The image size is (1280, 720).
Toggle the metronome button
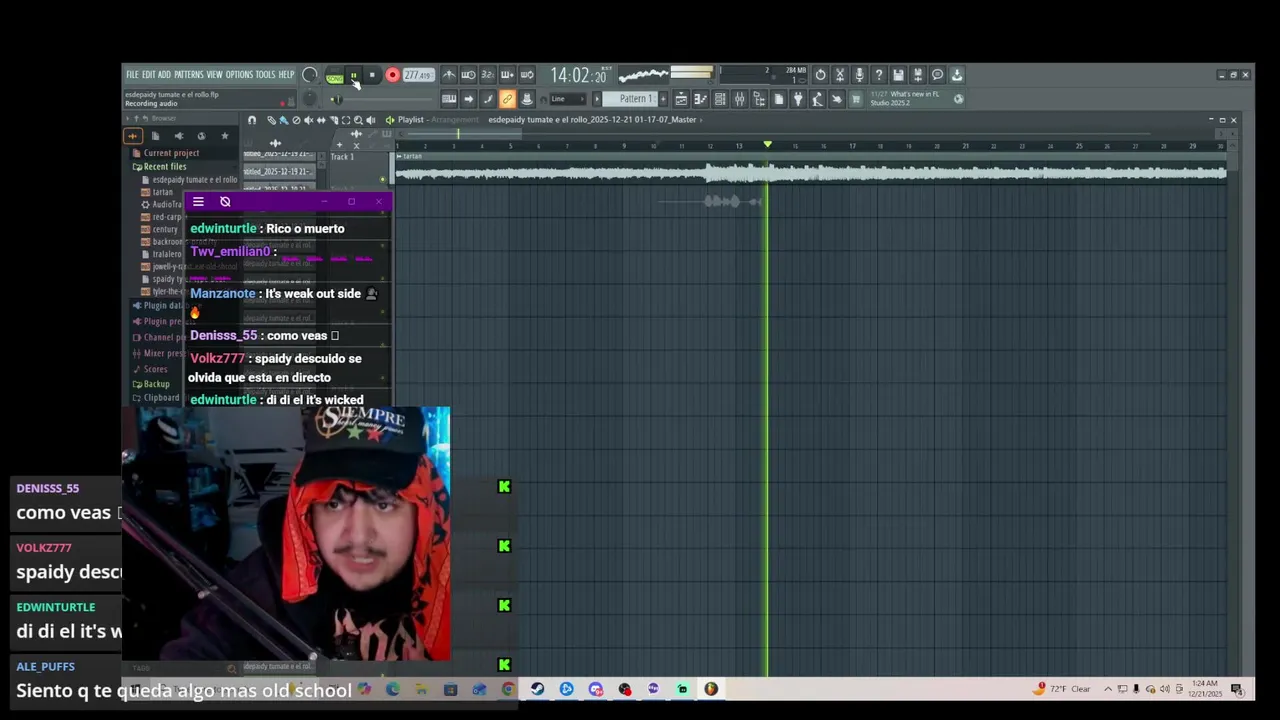[449, 75]
